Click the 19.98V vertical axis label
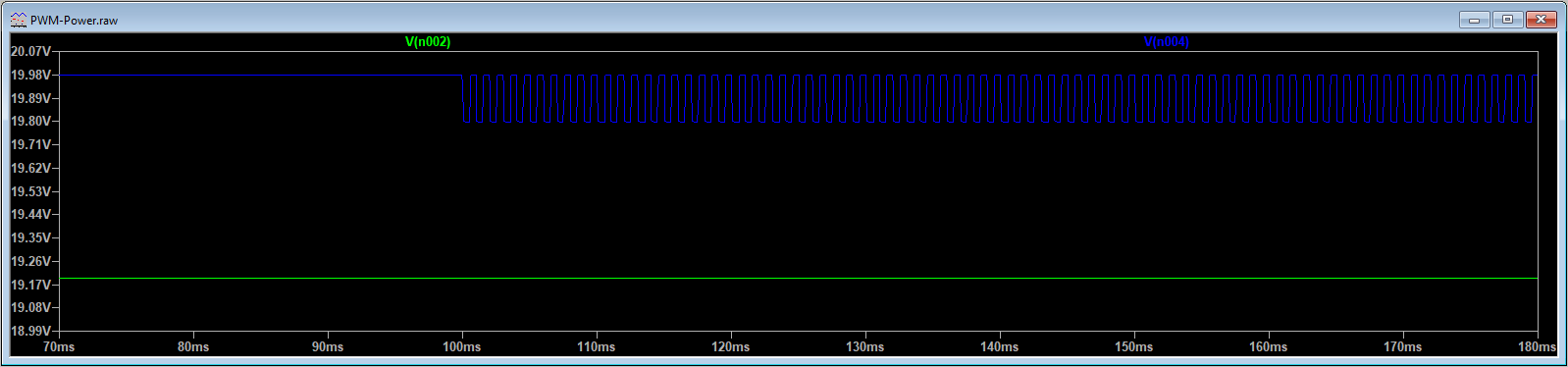 point(29,75)
